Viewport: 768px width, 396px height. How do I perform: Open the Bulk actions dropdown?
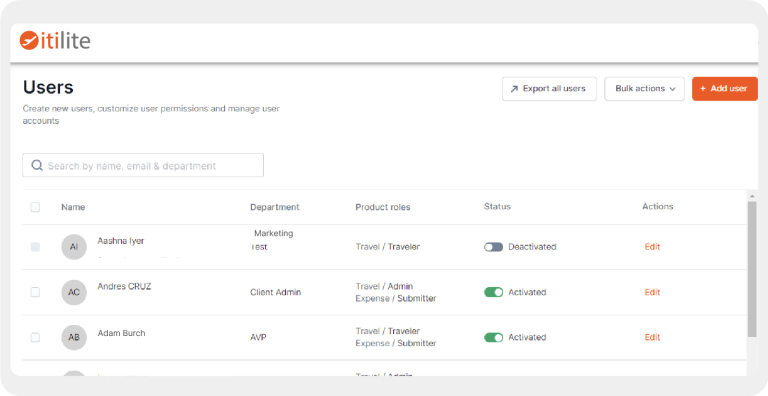click(644, 89)
